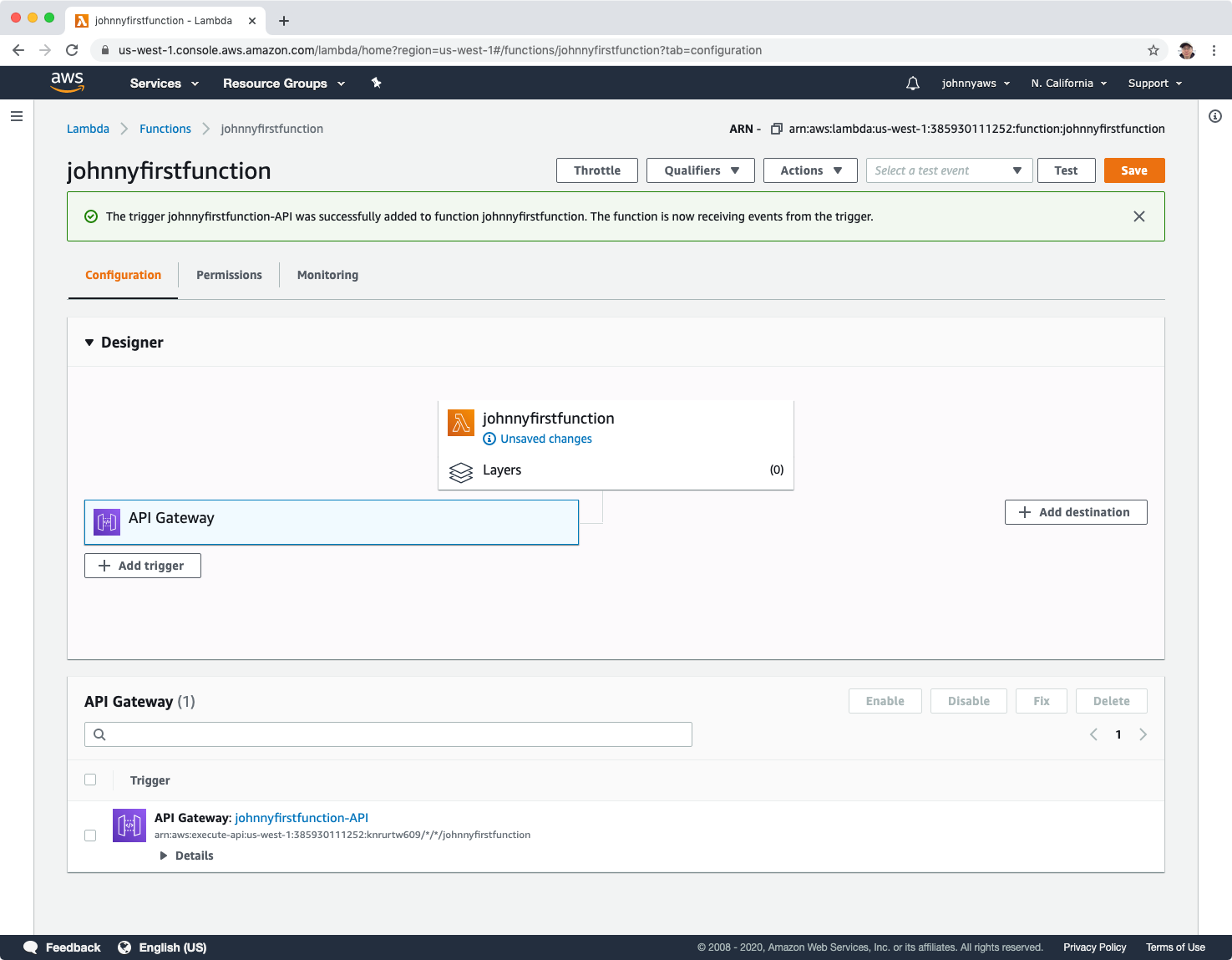Switch to the Configuration tab
The width and height of the screenshot is (1232, 960).
click(x=123, y=275)
